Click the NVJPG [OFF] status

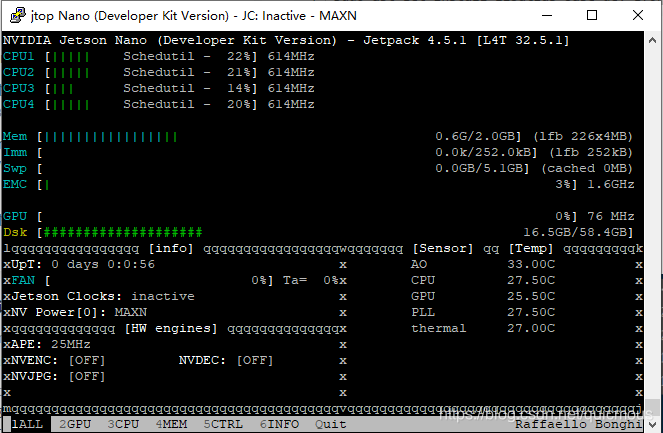tap(87, 377)
